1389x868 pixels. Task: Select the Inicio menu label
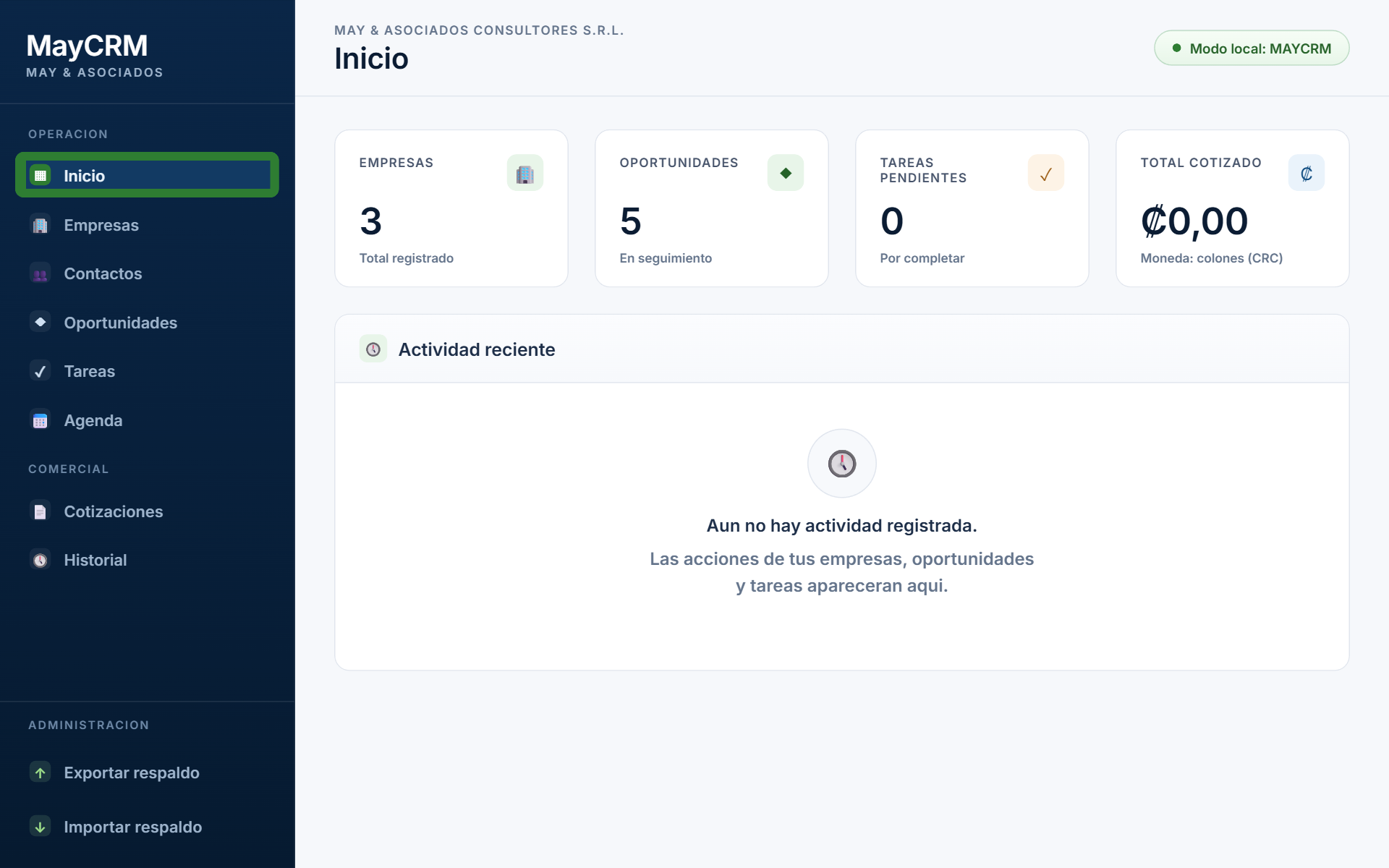84,176
